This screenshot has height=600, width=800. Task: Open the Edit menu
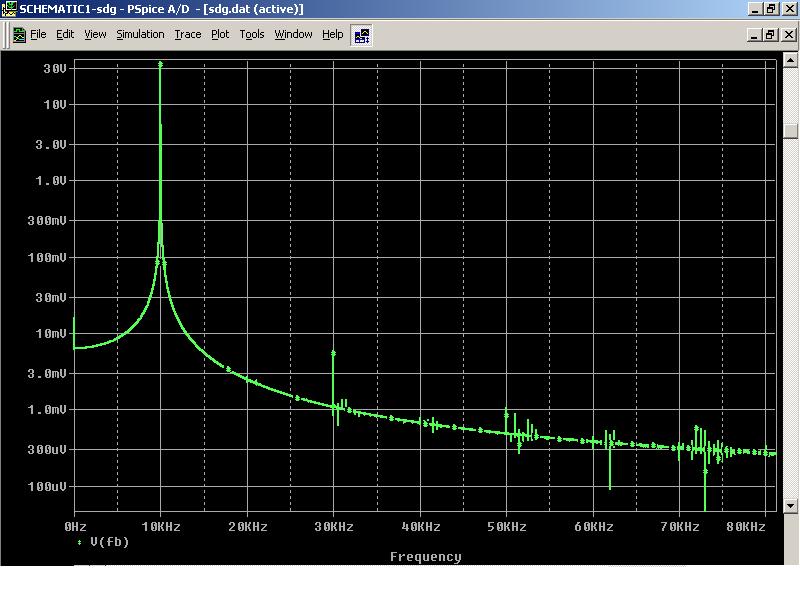pyautogui.click(x=65, y=34)
